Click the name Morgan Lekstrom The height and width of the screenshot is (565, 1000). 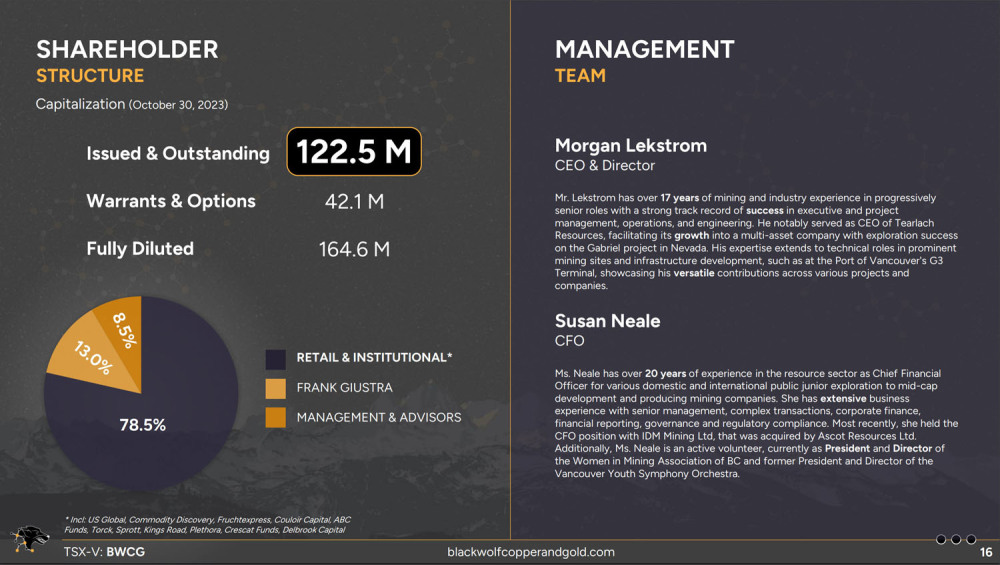point(631,145)
